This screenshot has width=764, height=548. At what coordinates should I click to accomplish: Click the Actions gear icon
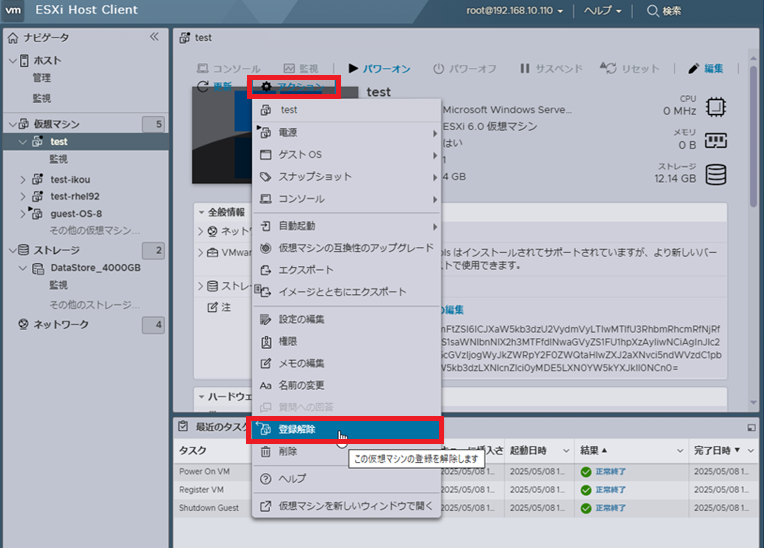point(266,87)
